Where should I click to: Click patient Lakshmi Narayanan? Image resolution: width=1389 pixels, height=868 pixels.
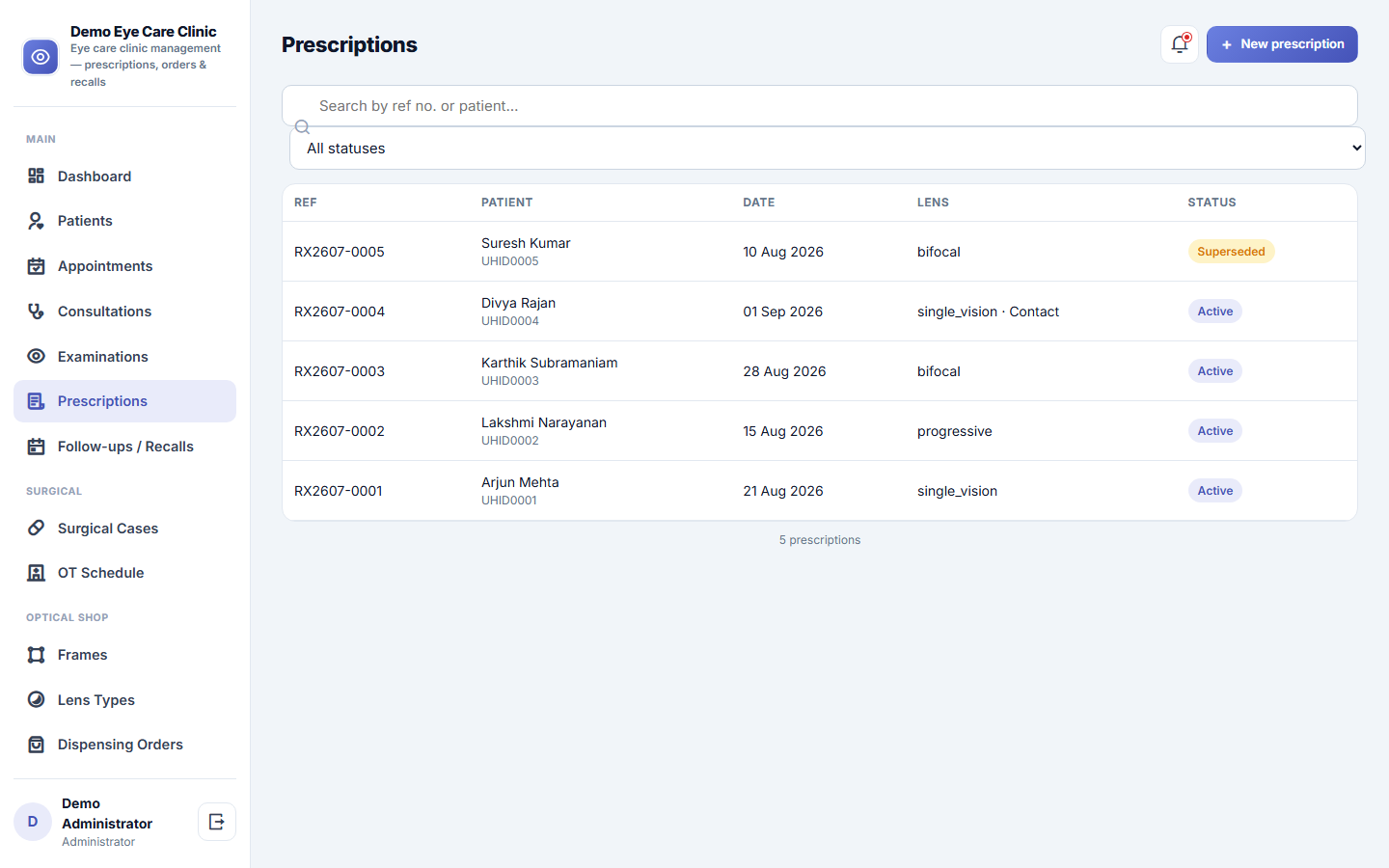pos(544,422)
